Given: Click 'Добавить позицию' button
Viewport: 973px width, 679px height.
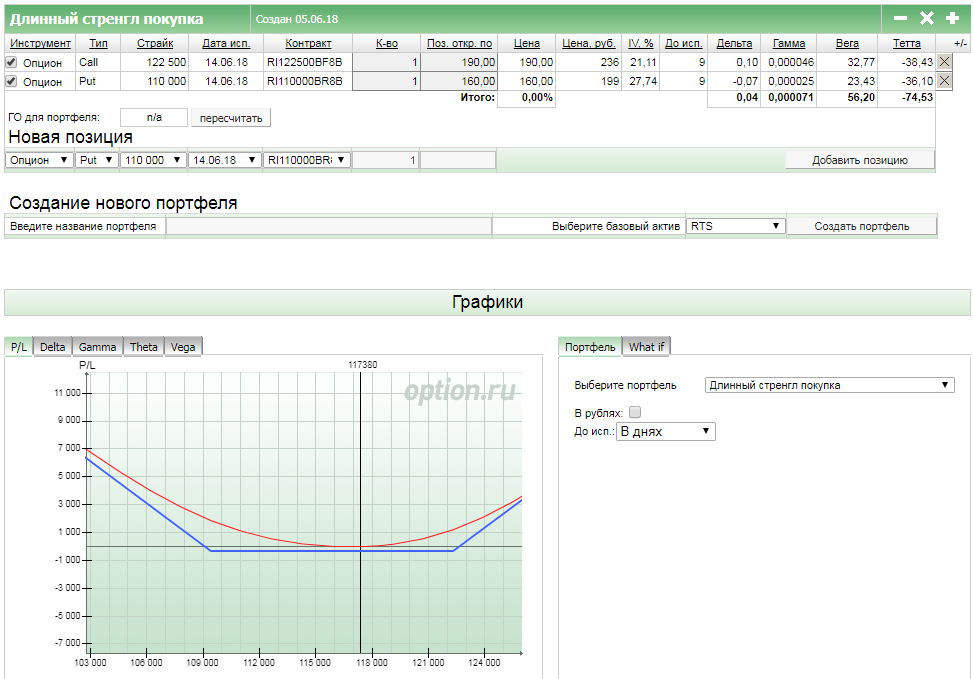Looking at the screenshot, I should tap(859, 160).
